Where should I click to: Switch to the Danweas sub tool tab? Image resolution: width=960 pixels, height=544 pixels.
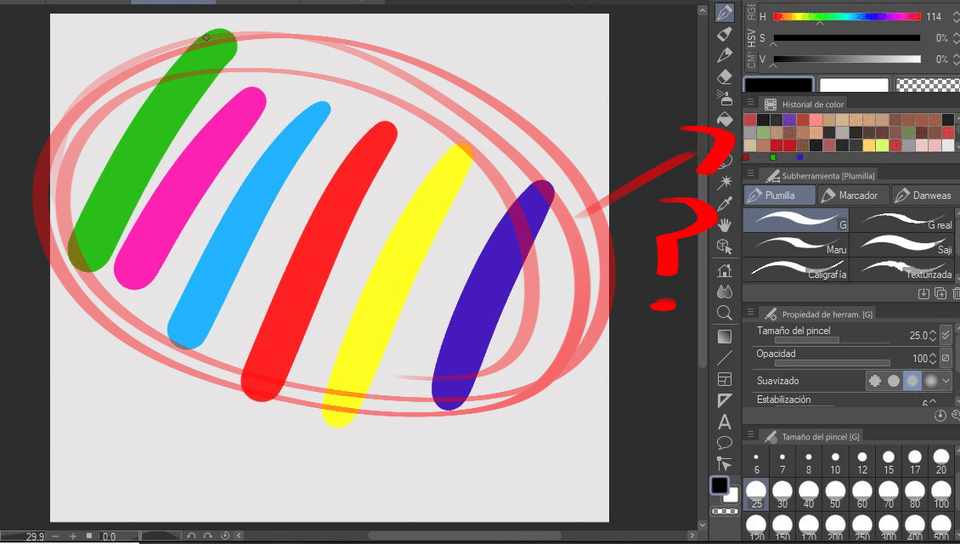click(x=926, y=195)
